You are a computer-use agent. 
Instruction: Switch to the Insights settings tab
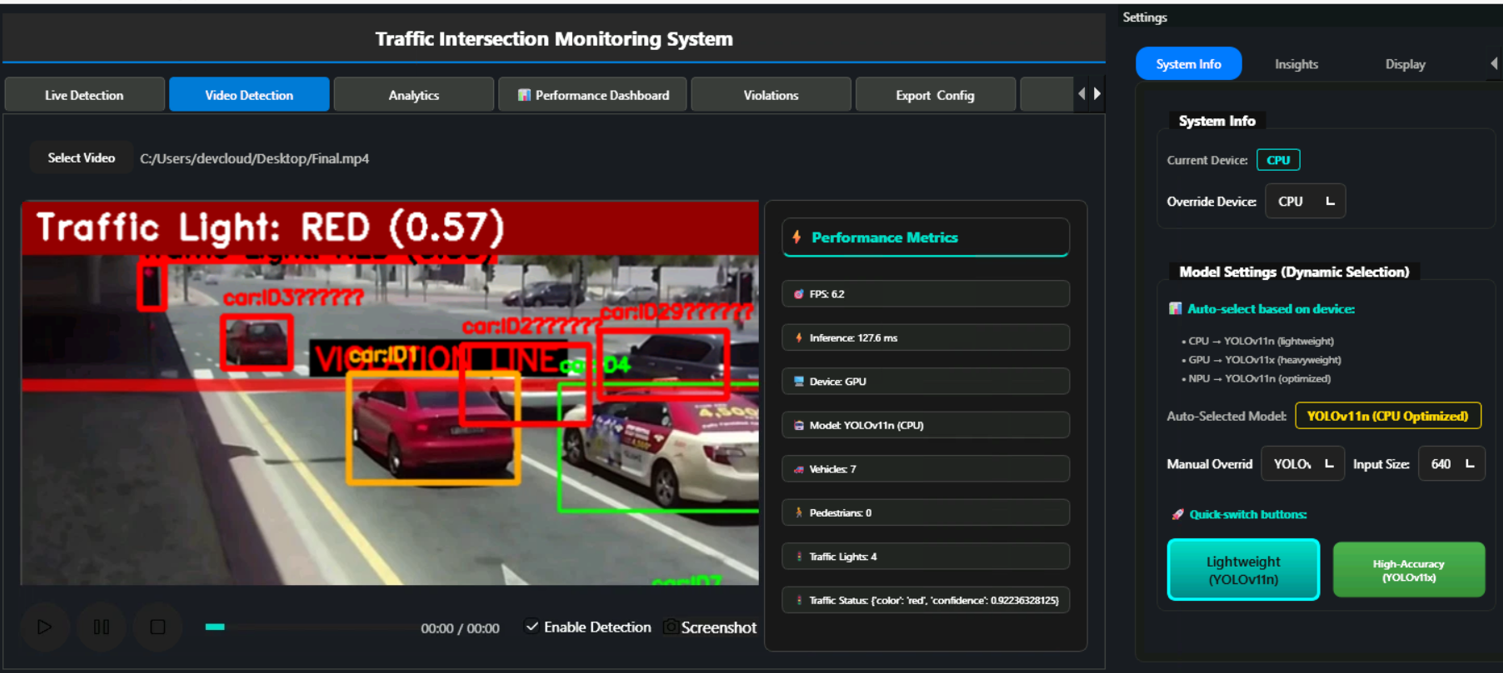pyautogui.click(x=1296, y=64)
